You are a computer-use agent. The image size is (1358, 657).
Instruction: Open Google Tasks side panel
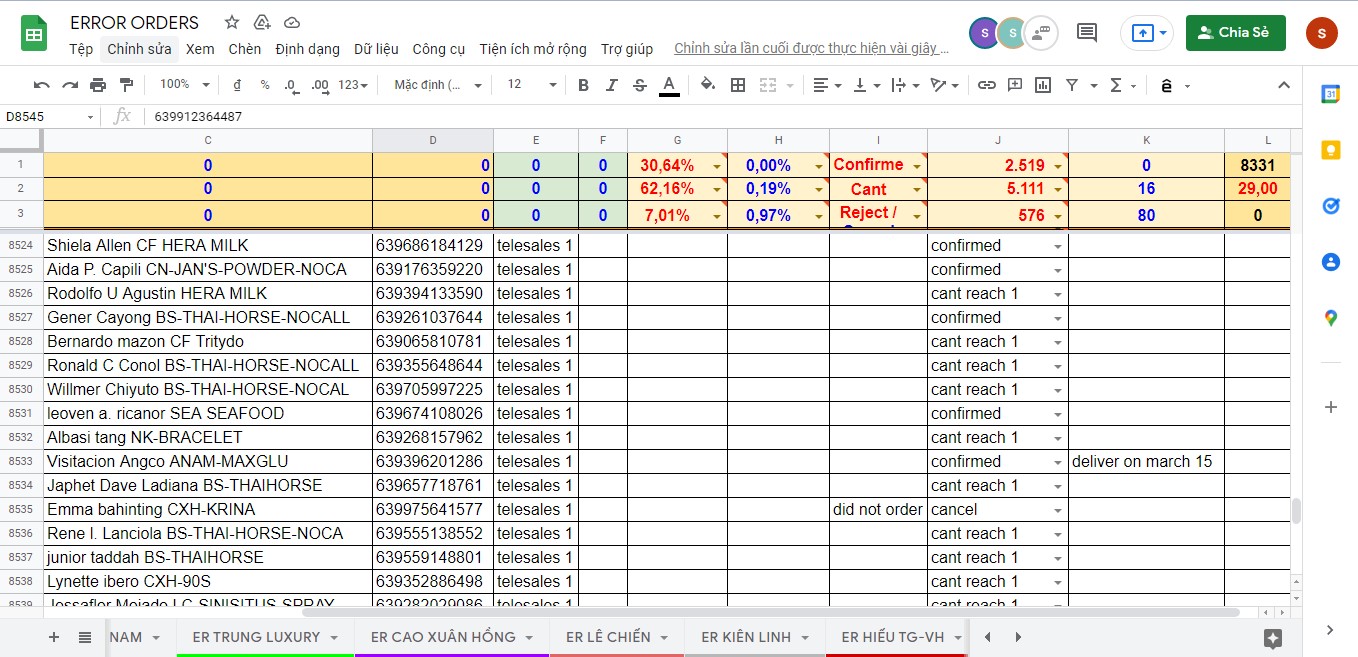[1330, 206]
